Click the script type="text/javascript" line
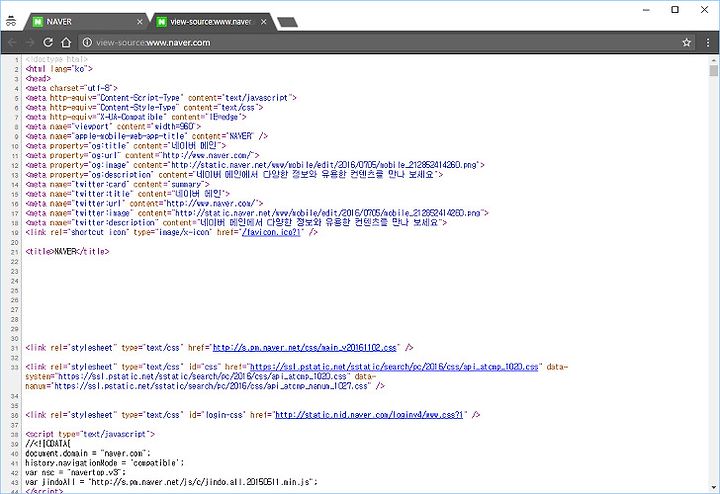720x494 pixels. 90,434
